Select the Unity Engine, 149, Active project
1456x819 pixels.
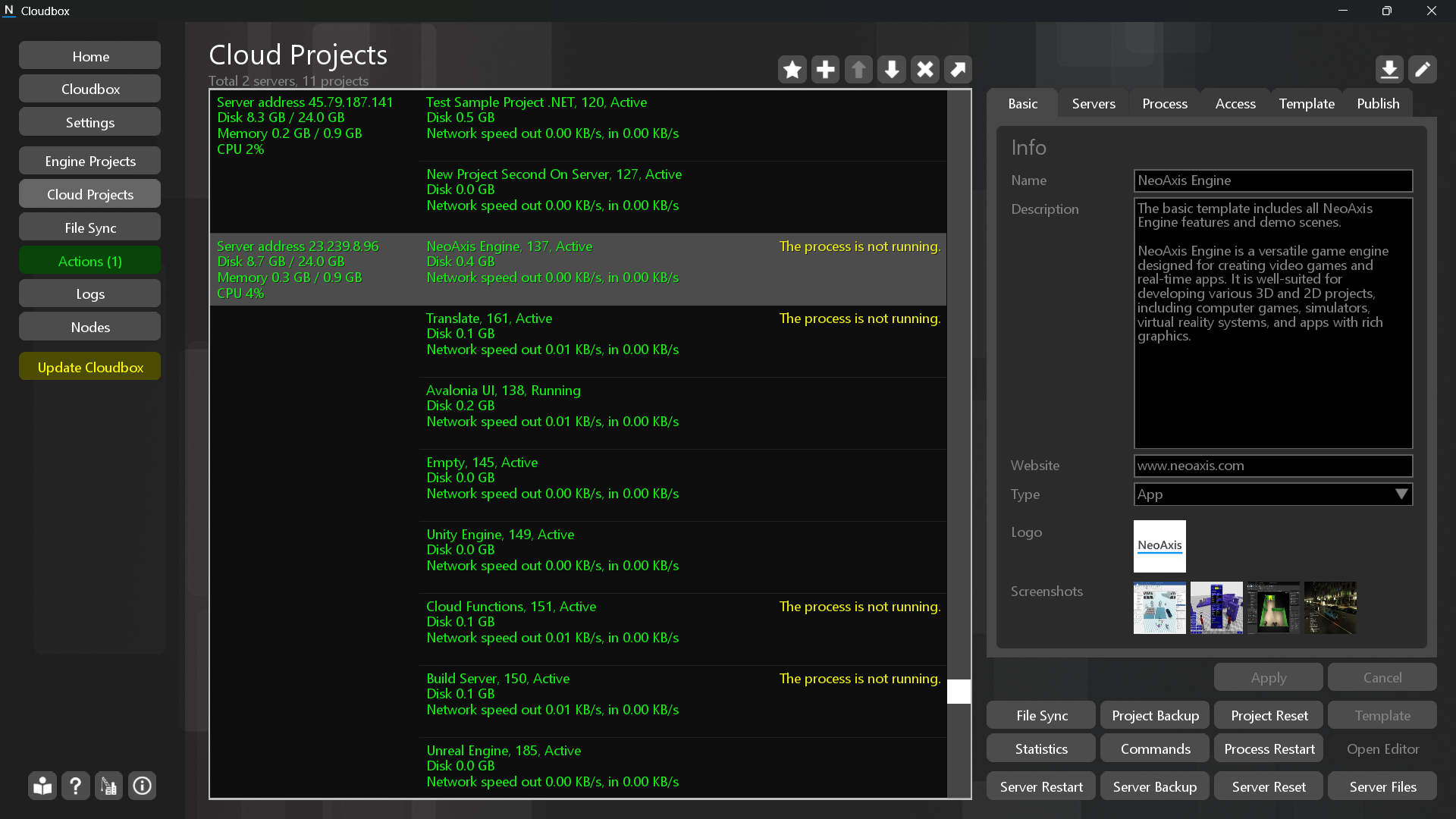(x=683, y=557)
